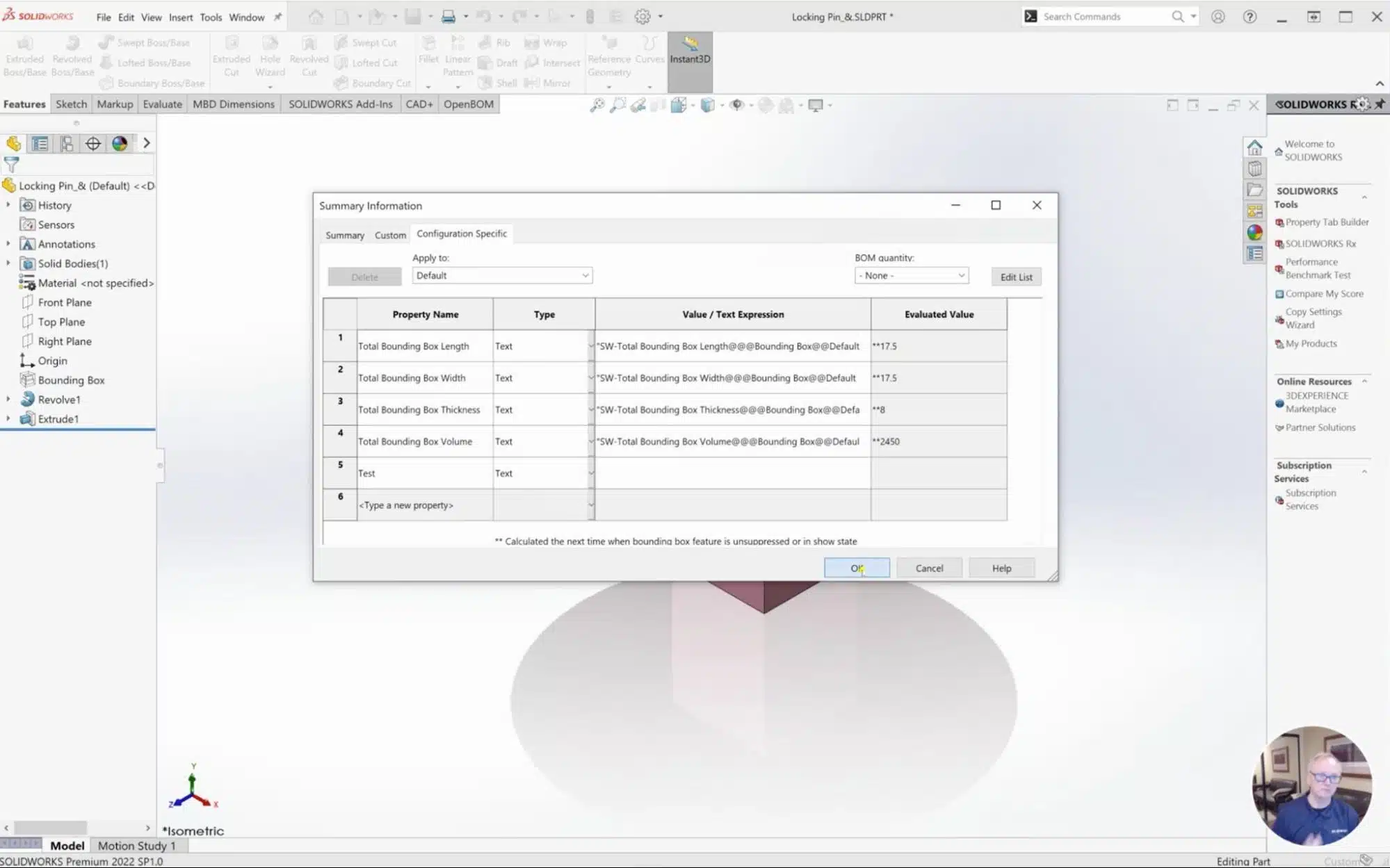The height and width of the screenshot is (868, 1390).
Task: Open the BOM quantity dropdown
Action: [911, 275]
